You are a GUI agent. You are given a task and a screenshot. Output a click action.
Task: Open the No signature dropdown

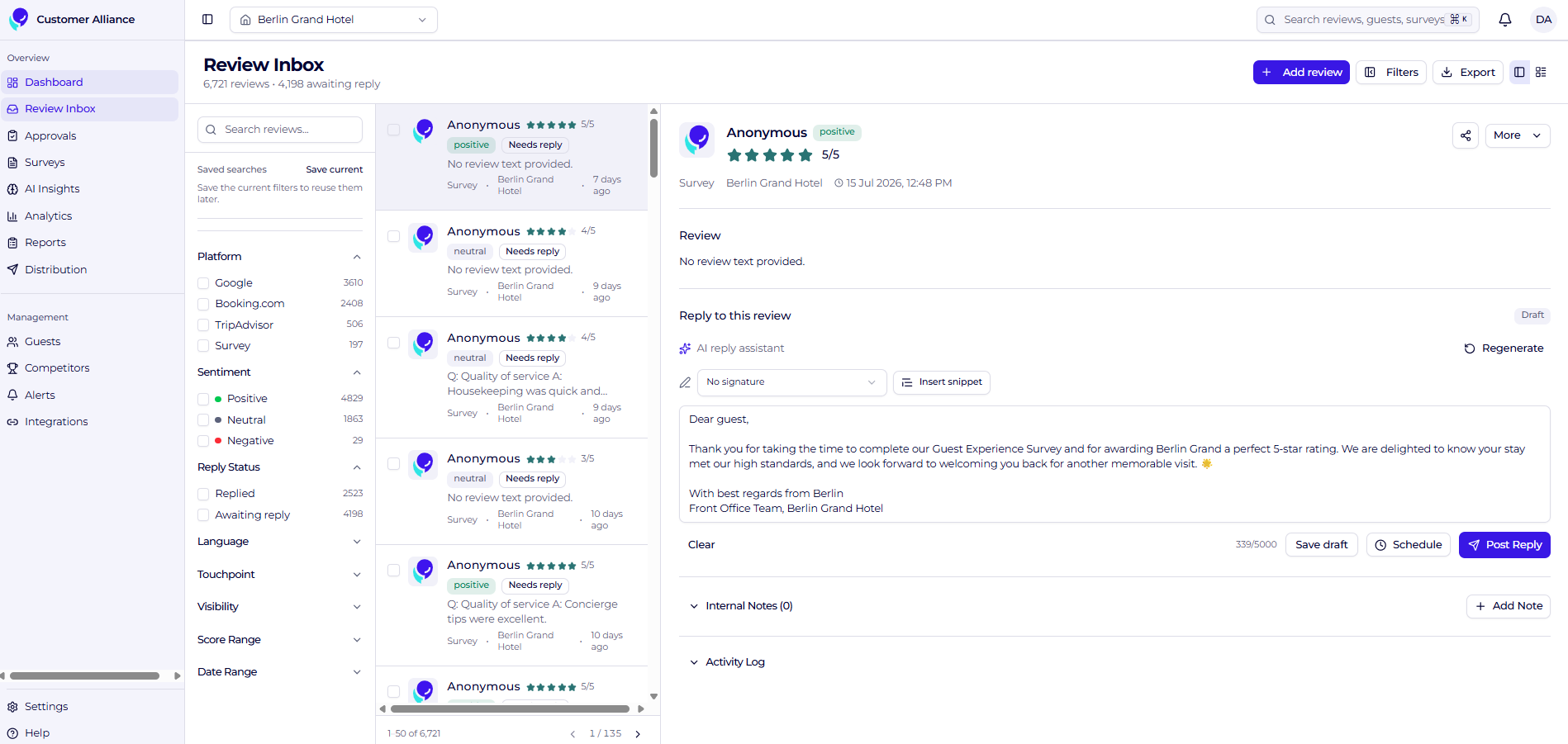tap(791, 382)
